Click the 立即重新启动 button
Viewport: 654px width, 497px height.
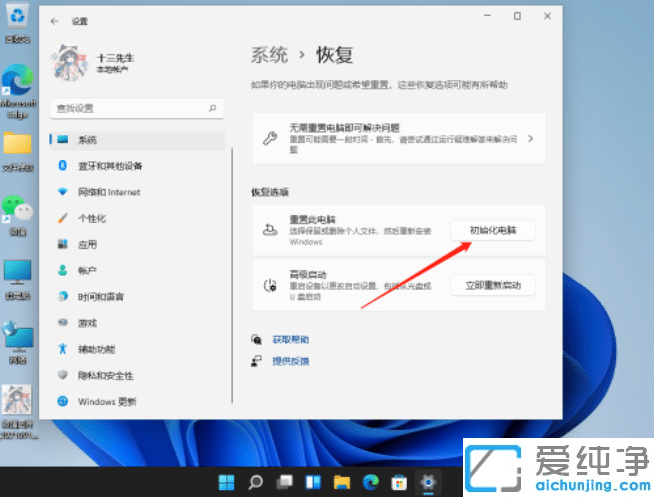pyautogui.click(x=493, y=286)
